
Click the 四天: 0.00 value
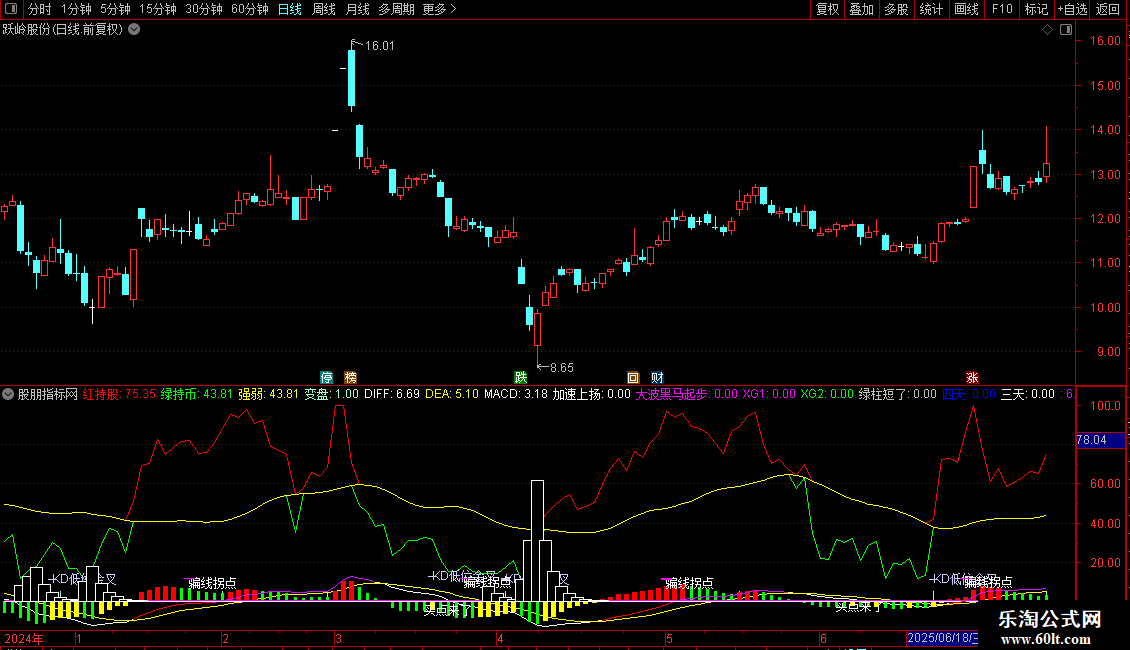point(969,394)
